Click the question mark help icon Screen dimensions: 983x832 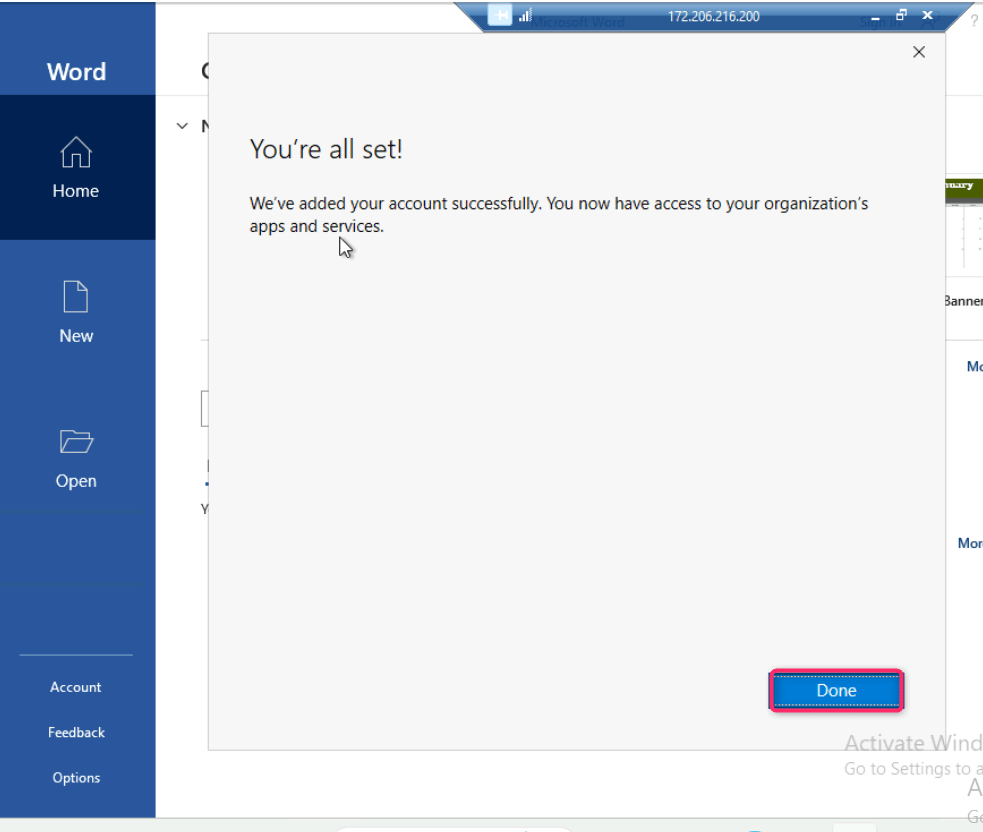coord(974,22)
